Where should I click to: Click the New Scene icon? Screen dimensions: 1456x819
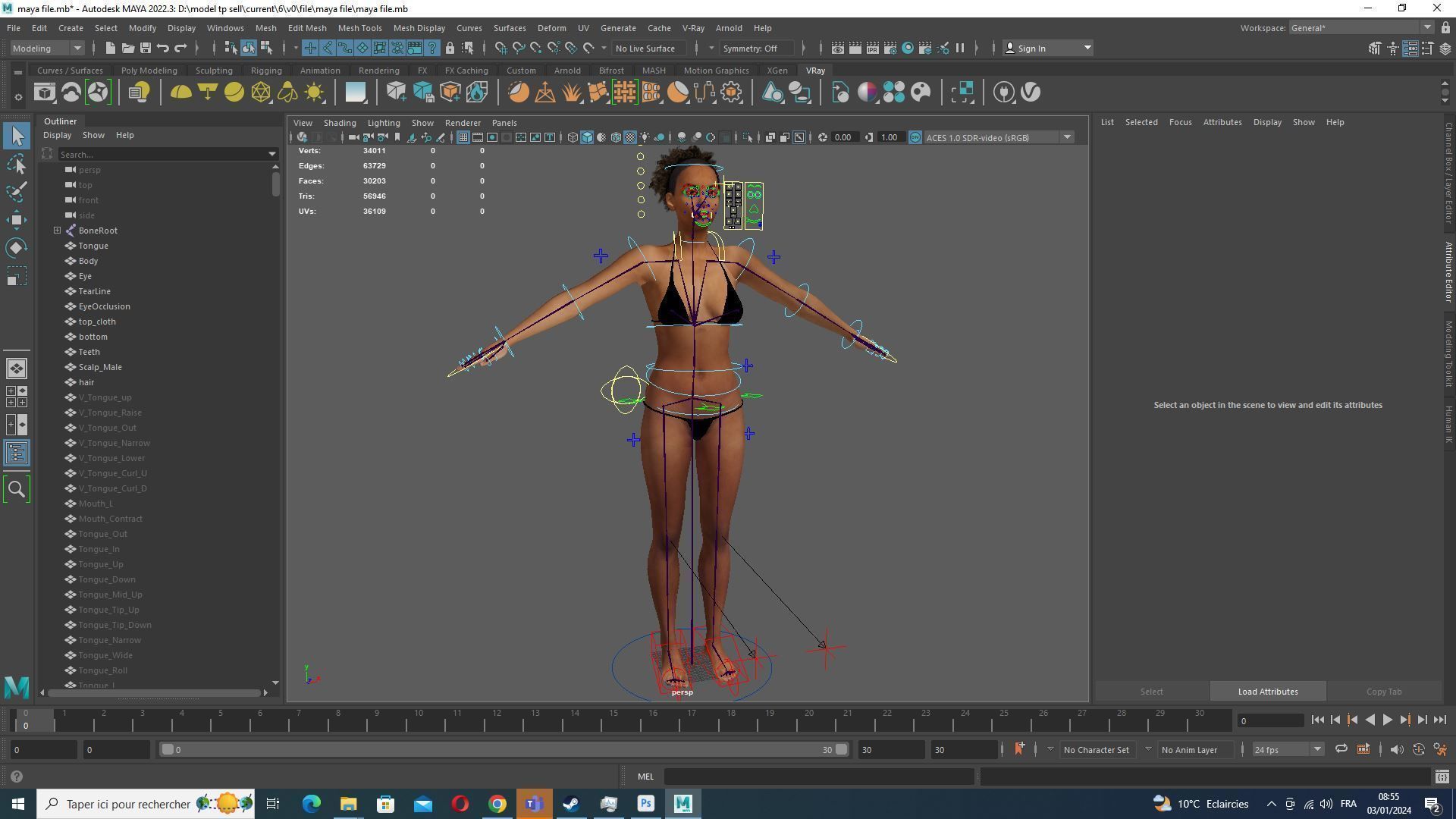[110, 49]
